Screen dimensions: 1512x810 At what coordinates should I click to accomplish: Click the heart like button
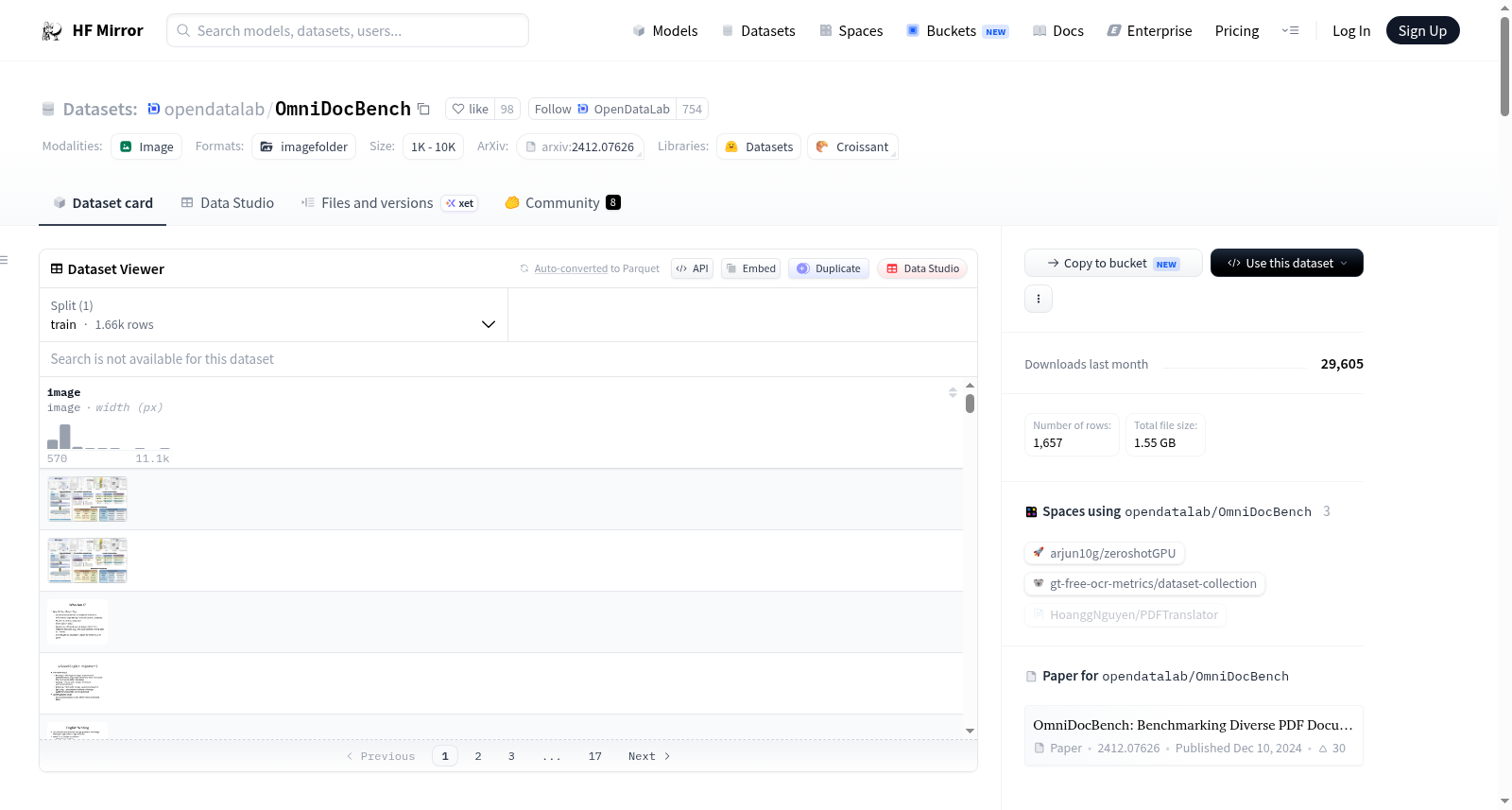click(x=470, y=110)
